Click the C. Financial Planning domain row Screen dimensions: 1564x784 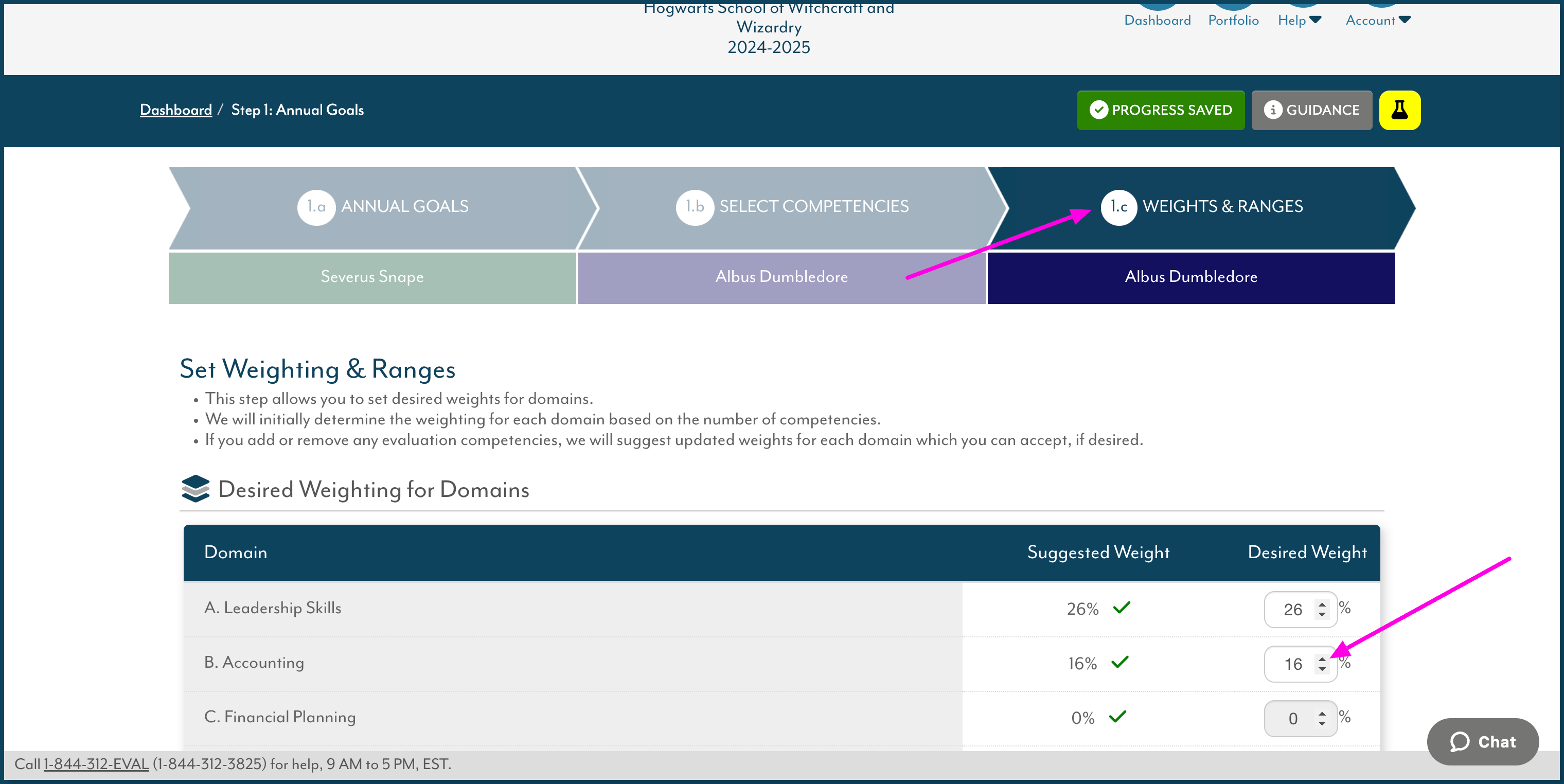(x=782, y=719)
